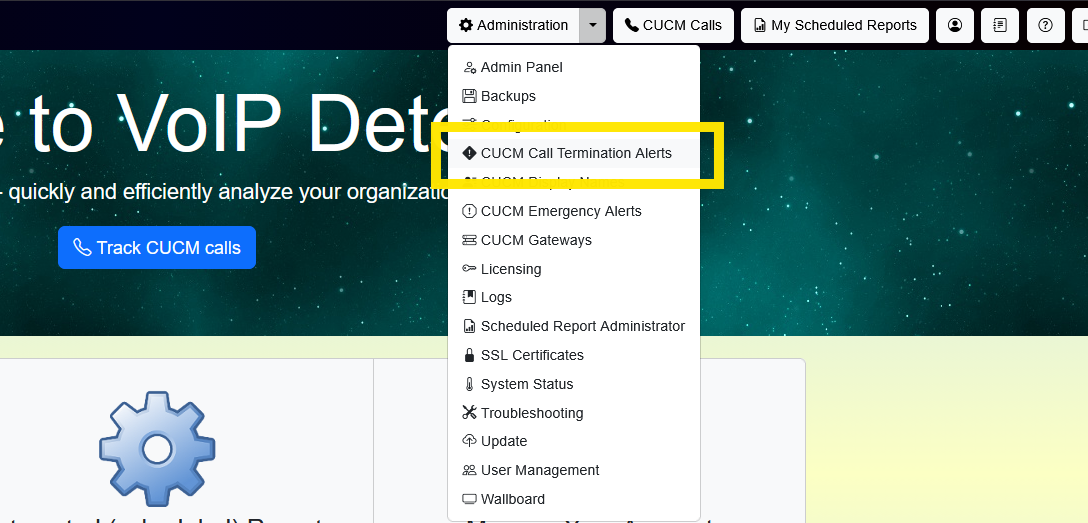This screenshot has width=1088, height=523.
Task: Open Wallboard menu entry
Action: point(574,499)
